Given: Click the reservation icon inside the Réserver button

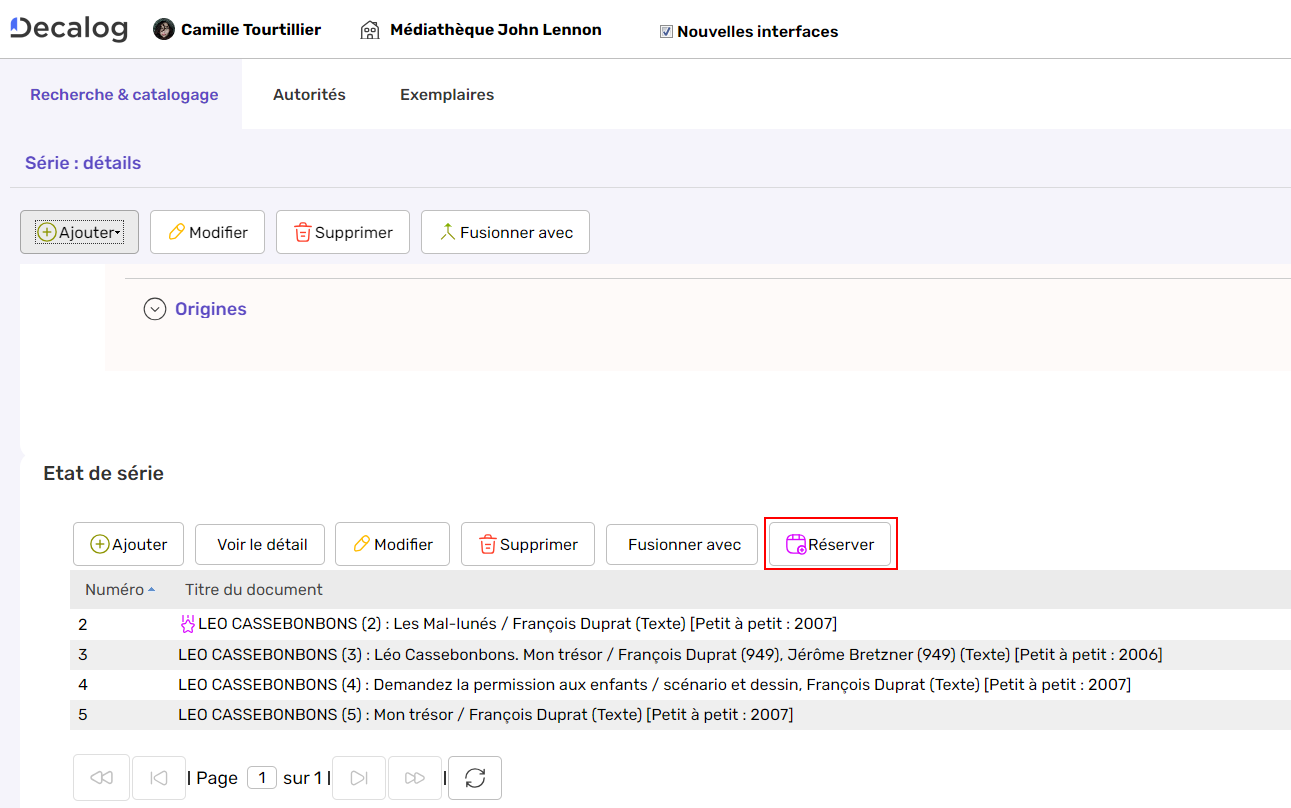Looking at the screenshot, I should (x=796, y=543).
